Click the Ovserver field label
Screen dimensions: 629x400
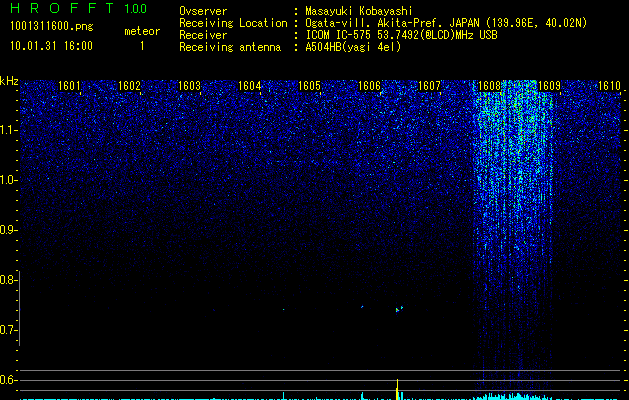(x=203, y=11)
